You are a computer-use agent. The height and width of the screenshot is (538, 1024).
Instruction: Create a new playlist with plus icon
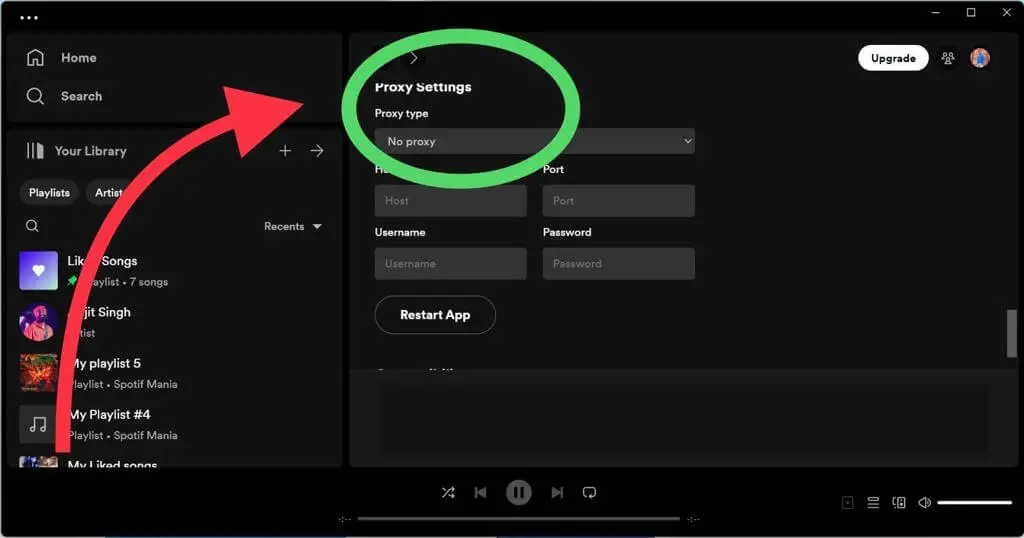(x=285, y=151)
